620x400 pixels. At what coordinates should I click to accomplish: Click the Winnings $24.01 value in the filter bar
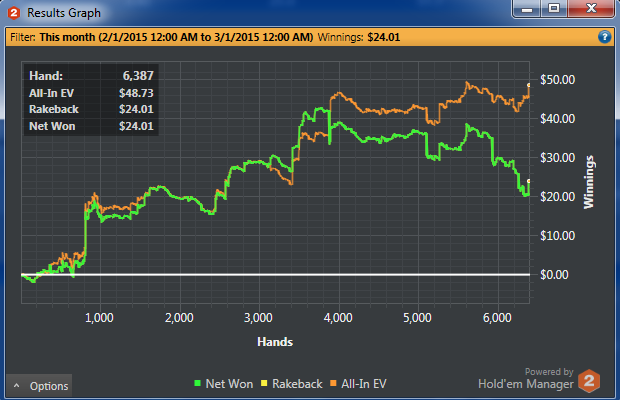(x=384, y=37)
